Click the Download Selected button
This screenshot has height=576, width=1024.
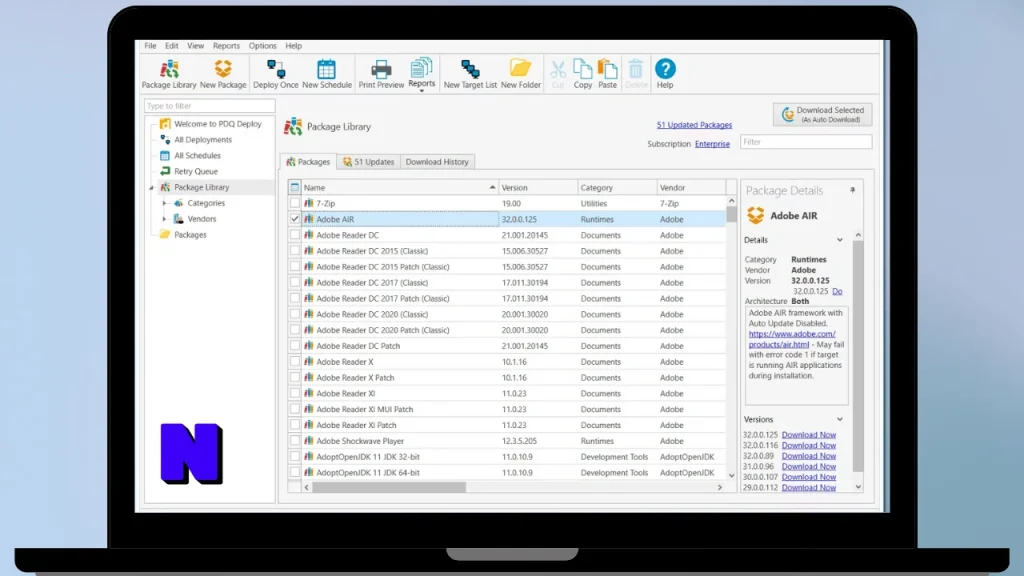tap(822, 114)
